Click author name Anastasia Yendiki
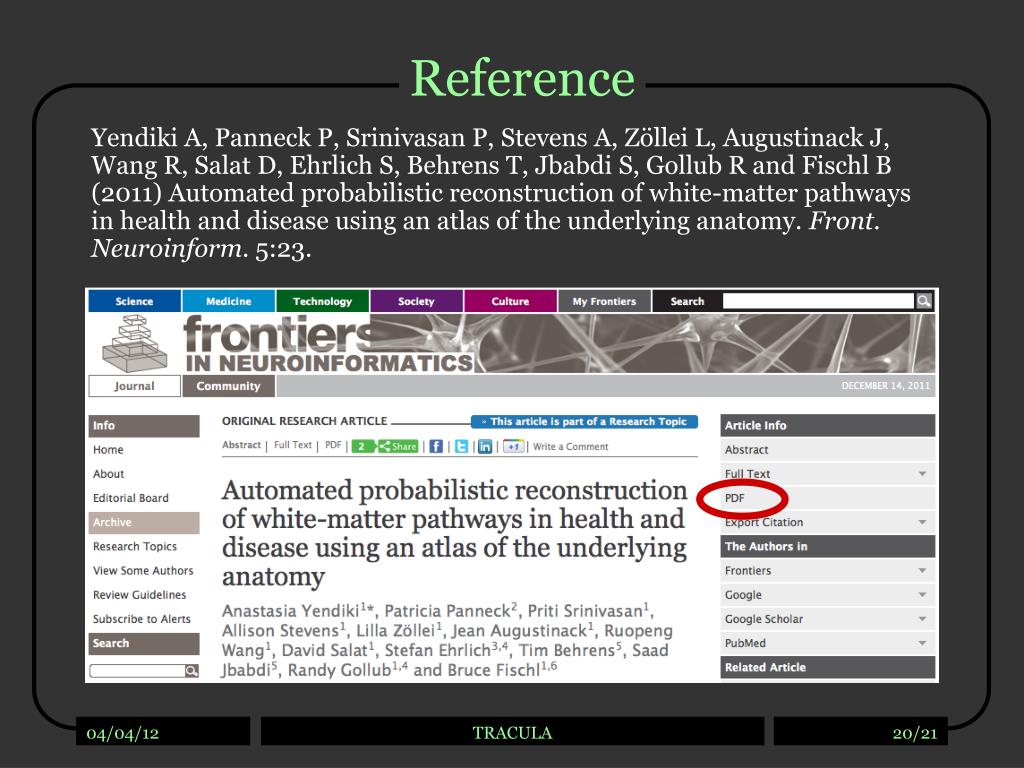1024x768 pixels. pyautogui.click(x=291, y=611)
